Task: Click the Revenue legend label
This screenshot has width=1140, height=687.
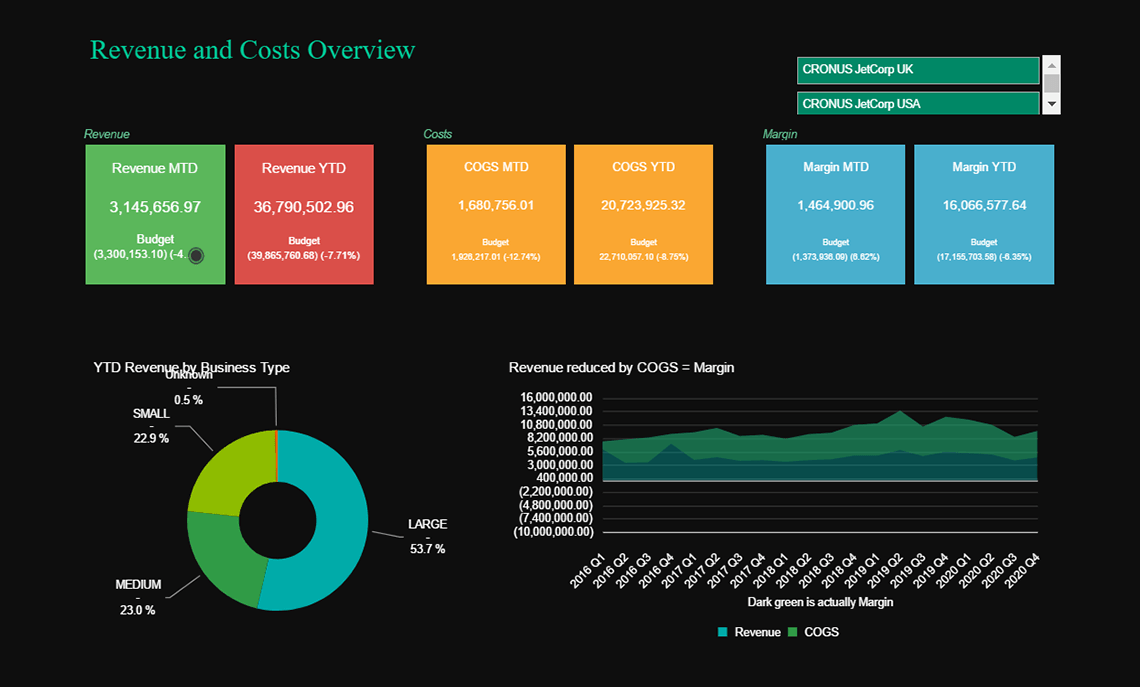Action: [x=757, y=632]
